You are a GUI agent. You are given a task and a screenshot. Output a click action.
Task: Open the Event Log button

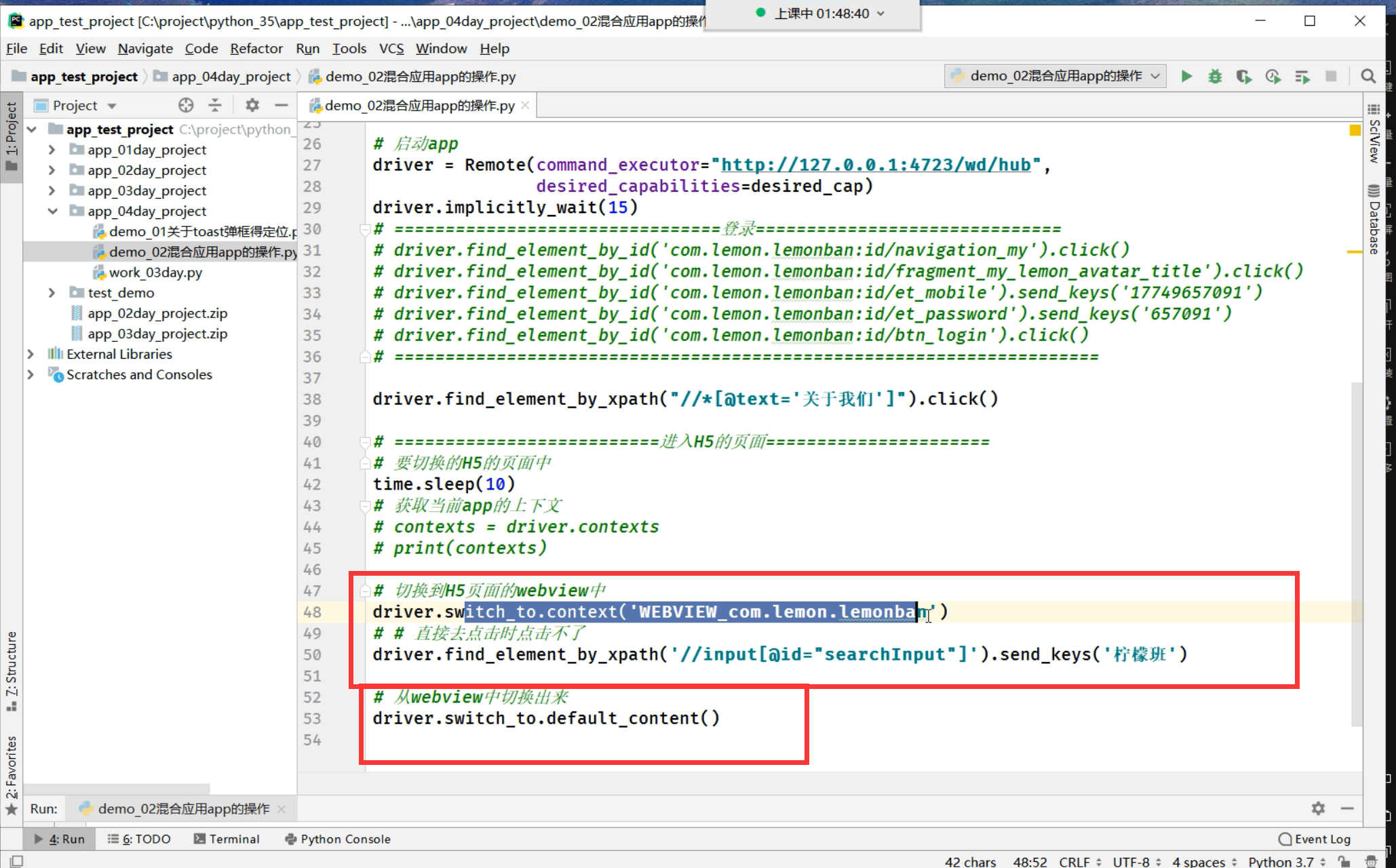coord(1315,839)
